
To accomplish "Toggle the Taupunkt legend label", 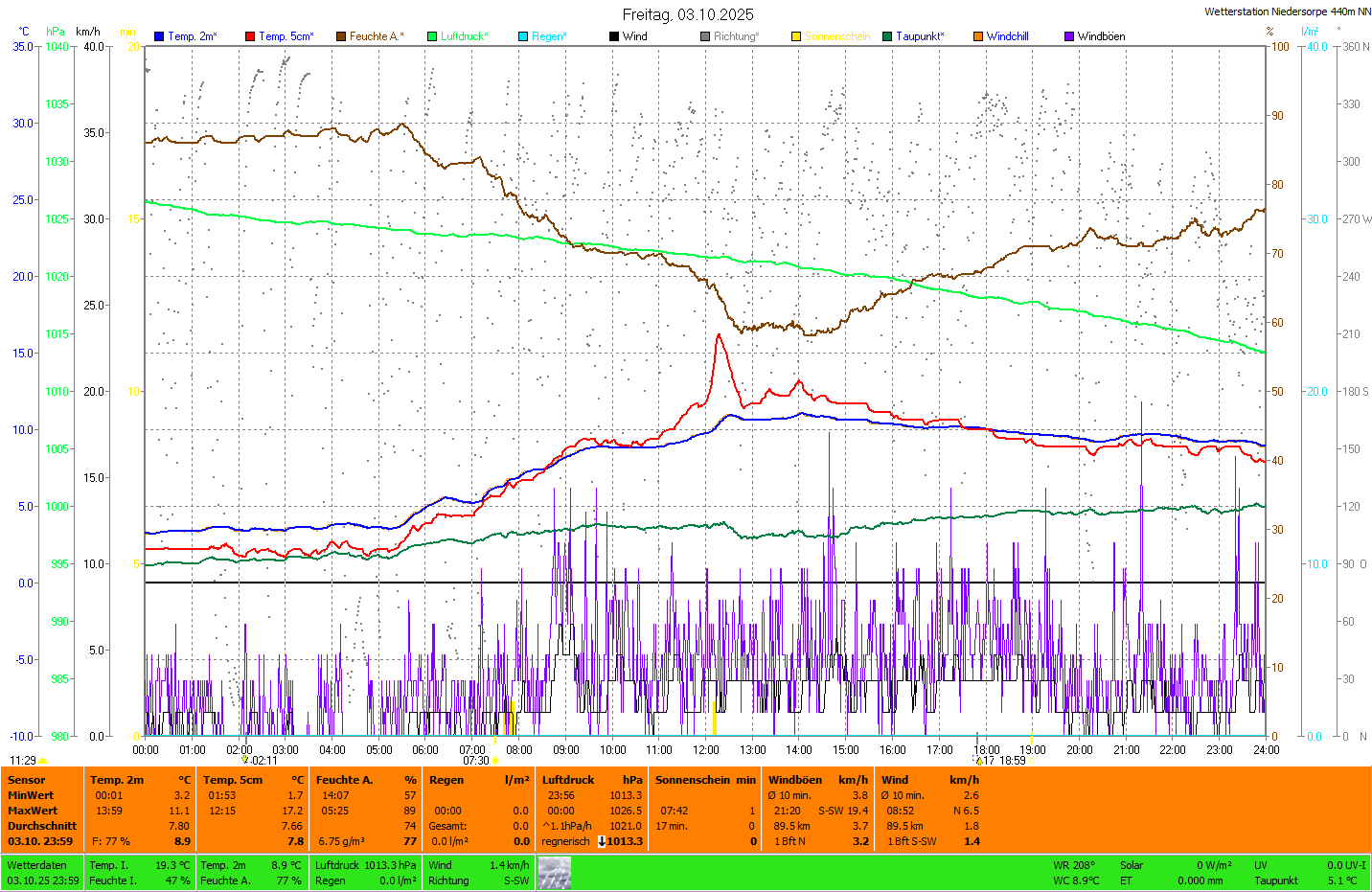I will [919, 36].
